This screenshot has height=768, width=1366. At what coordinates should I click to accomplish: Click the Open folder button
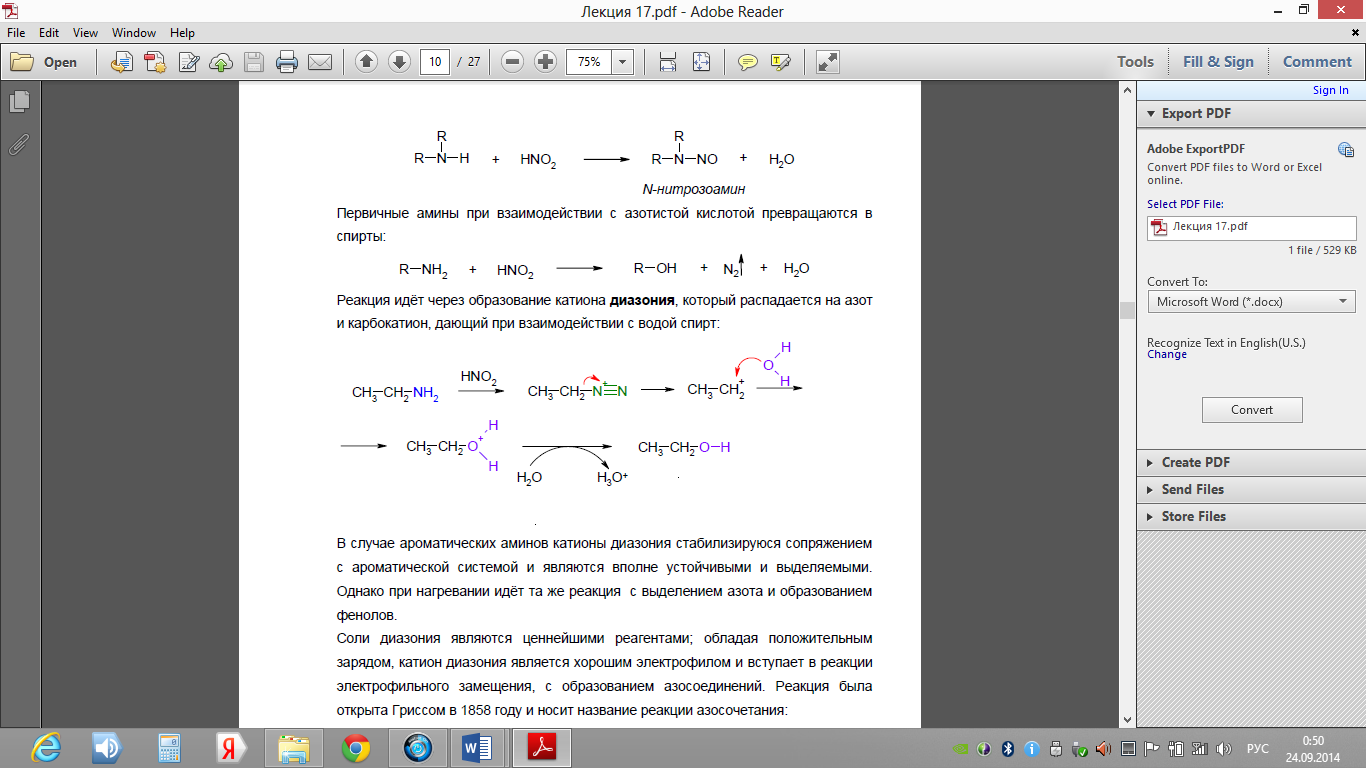[44, 62]
